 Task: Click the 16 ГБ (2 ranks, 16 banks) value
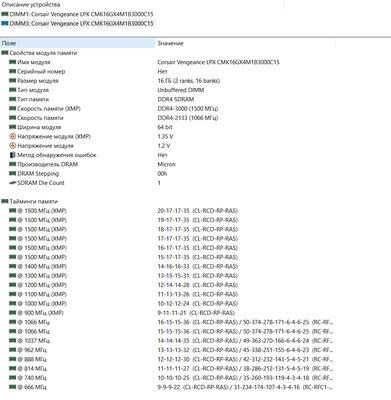click(x=189, y=81)
